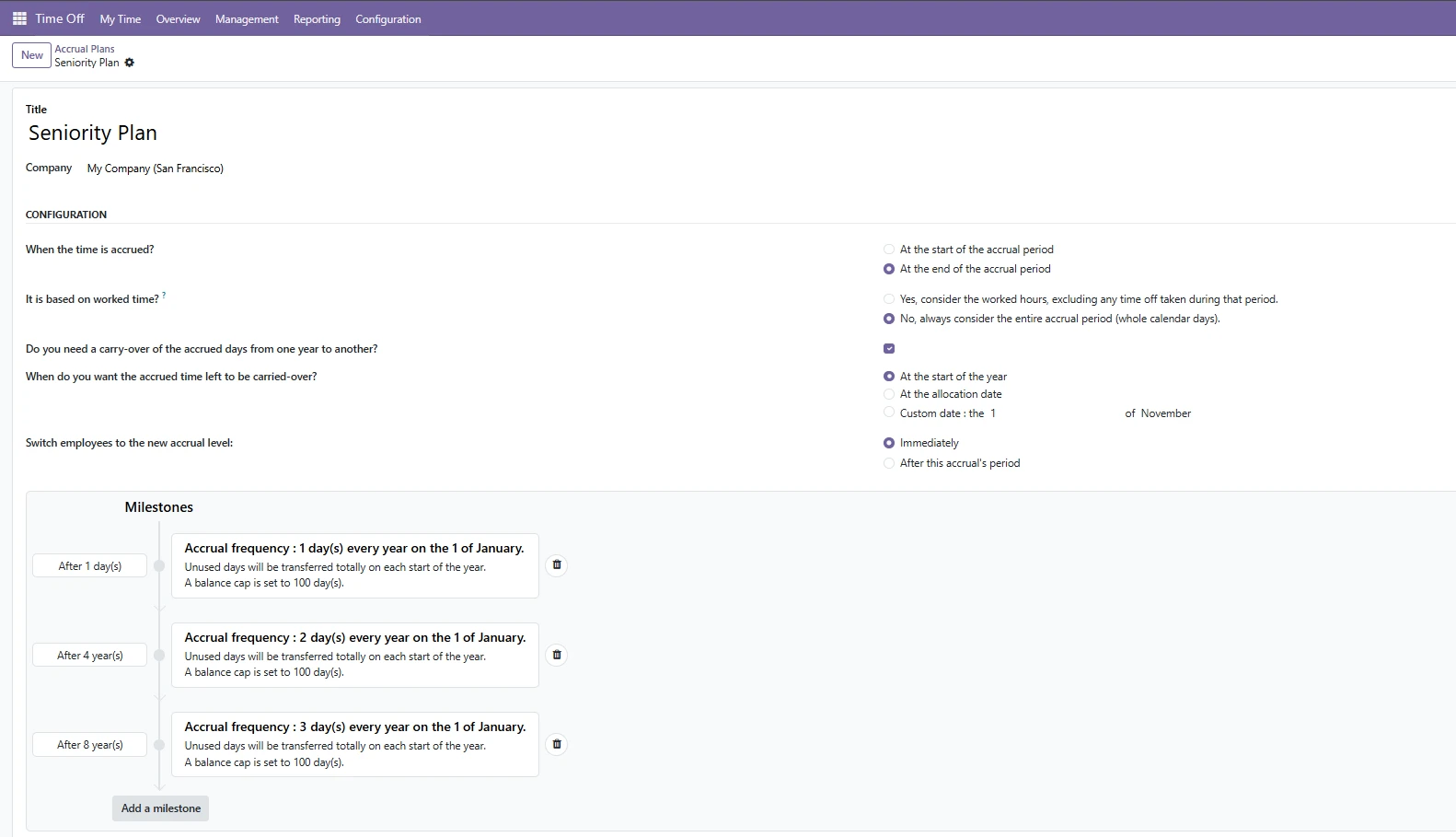Viewport: 1456px width, 837px height.
Task: Click the New button
Action: [32, 55]
